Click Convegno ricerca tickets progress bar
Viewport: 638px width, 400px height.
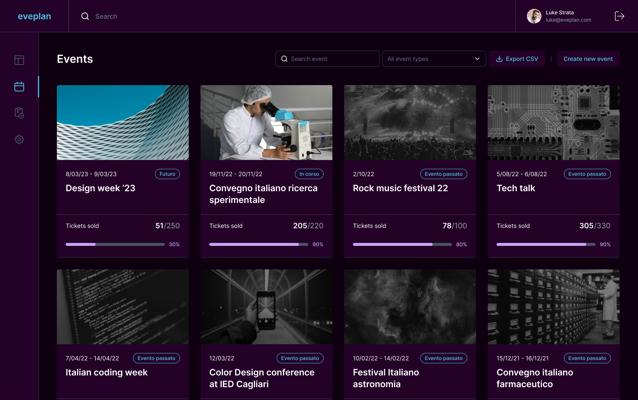coord(259,245)
